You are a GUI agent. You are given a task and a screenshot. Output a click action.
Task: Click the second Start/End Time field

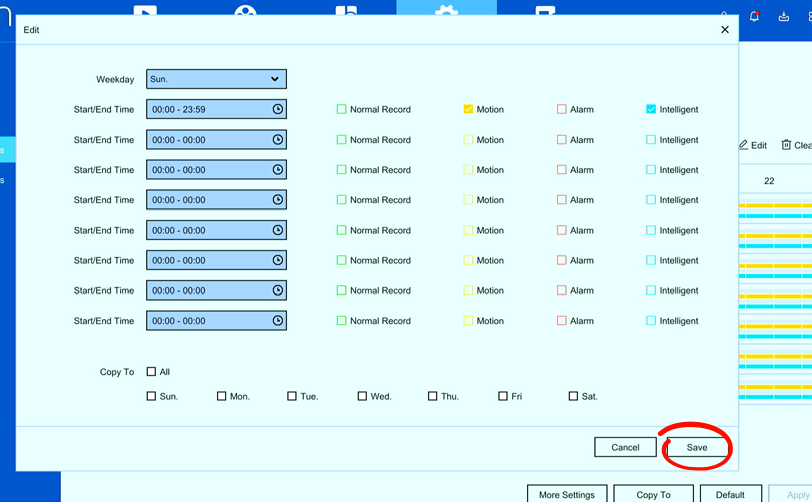point(216,140)
